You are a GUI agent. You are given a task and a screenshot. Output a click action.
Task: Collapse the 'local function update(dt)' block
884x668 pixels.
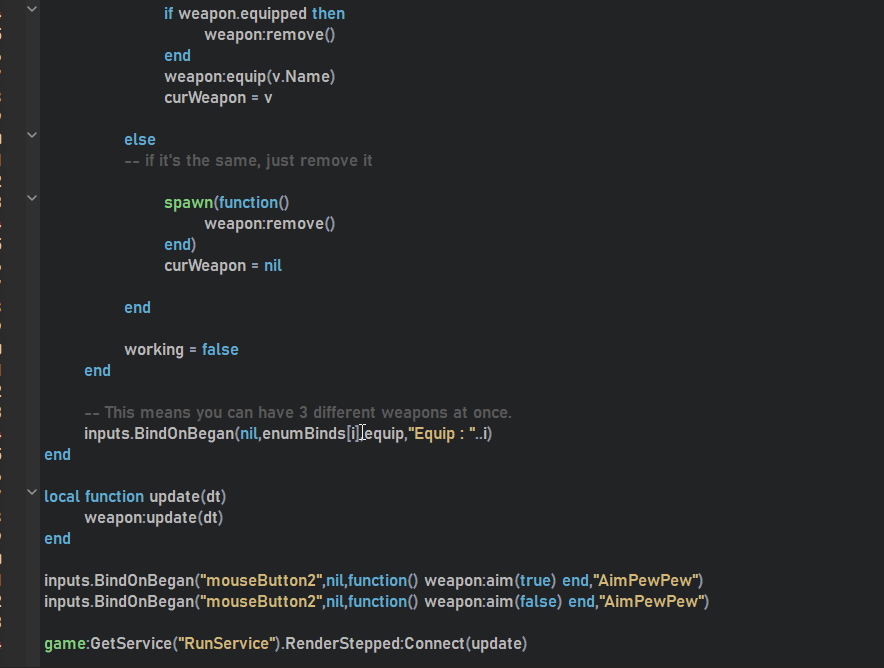pyautogui.click(x=32, y=492)
